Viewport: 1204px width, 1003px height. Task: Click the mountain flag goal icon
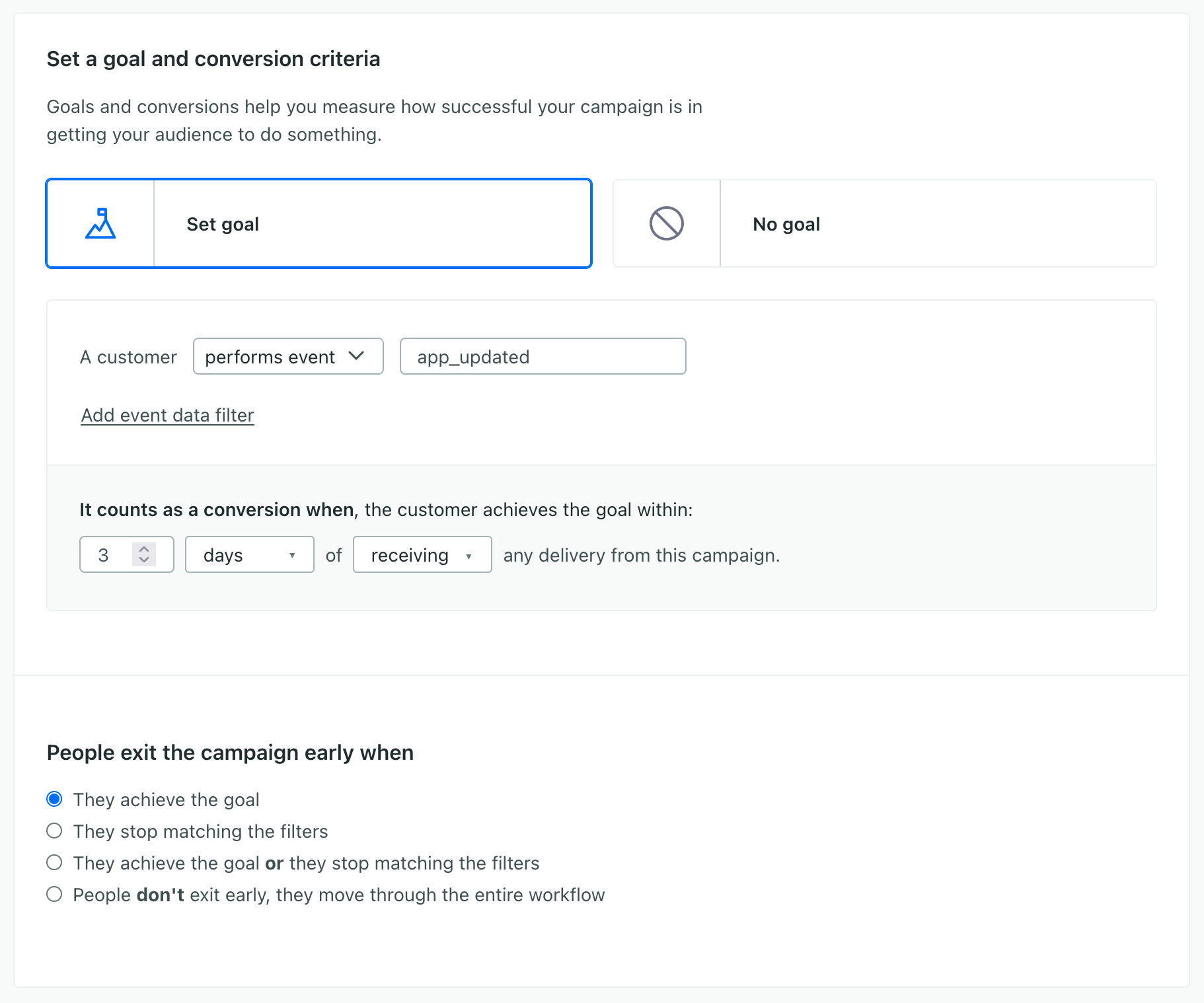coord(100,223)
